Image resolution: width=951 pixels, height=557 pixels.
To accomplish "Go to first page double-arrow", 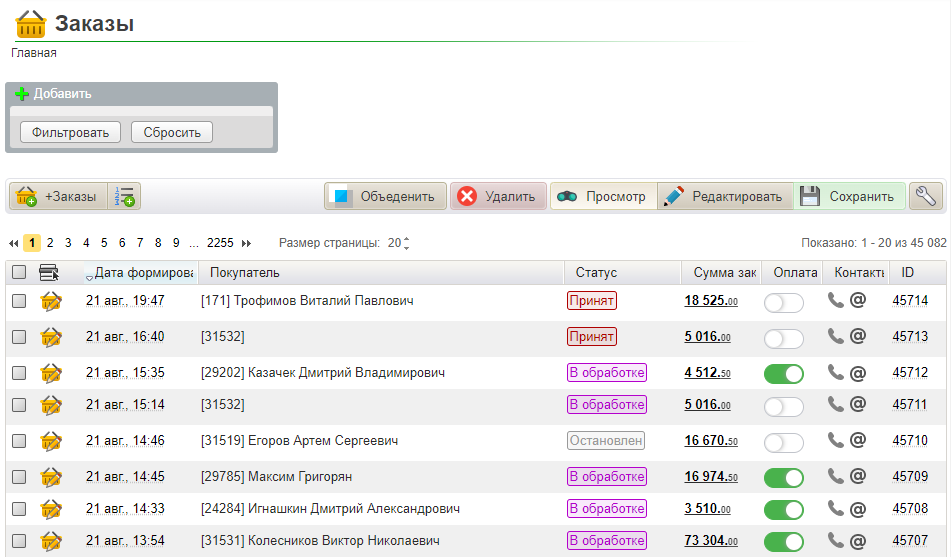I will coord(13,243).
